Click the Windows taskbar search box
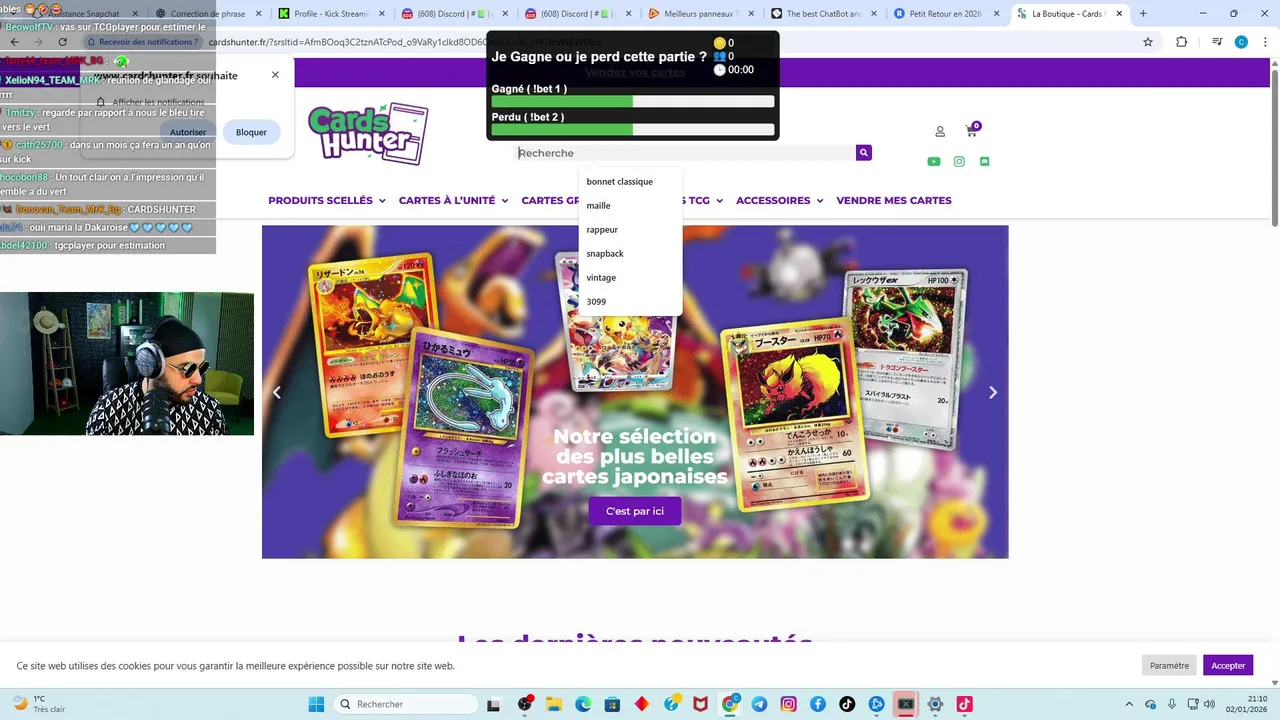The width and height of the screenshot is (1280, 720). point(405,704)
